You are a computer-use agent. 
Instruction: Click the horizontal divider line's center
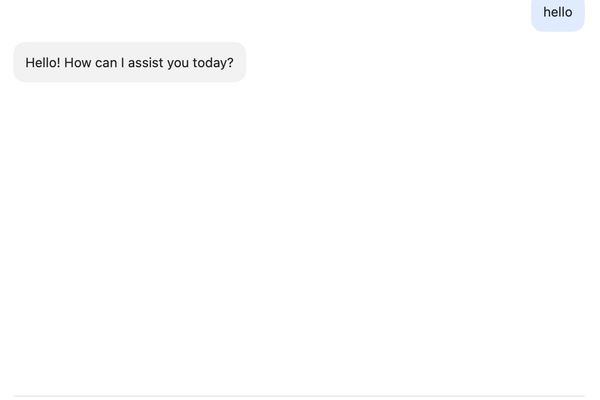(299, 396)
